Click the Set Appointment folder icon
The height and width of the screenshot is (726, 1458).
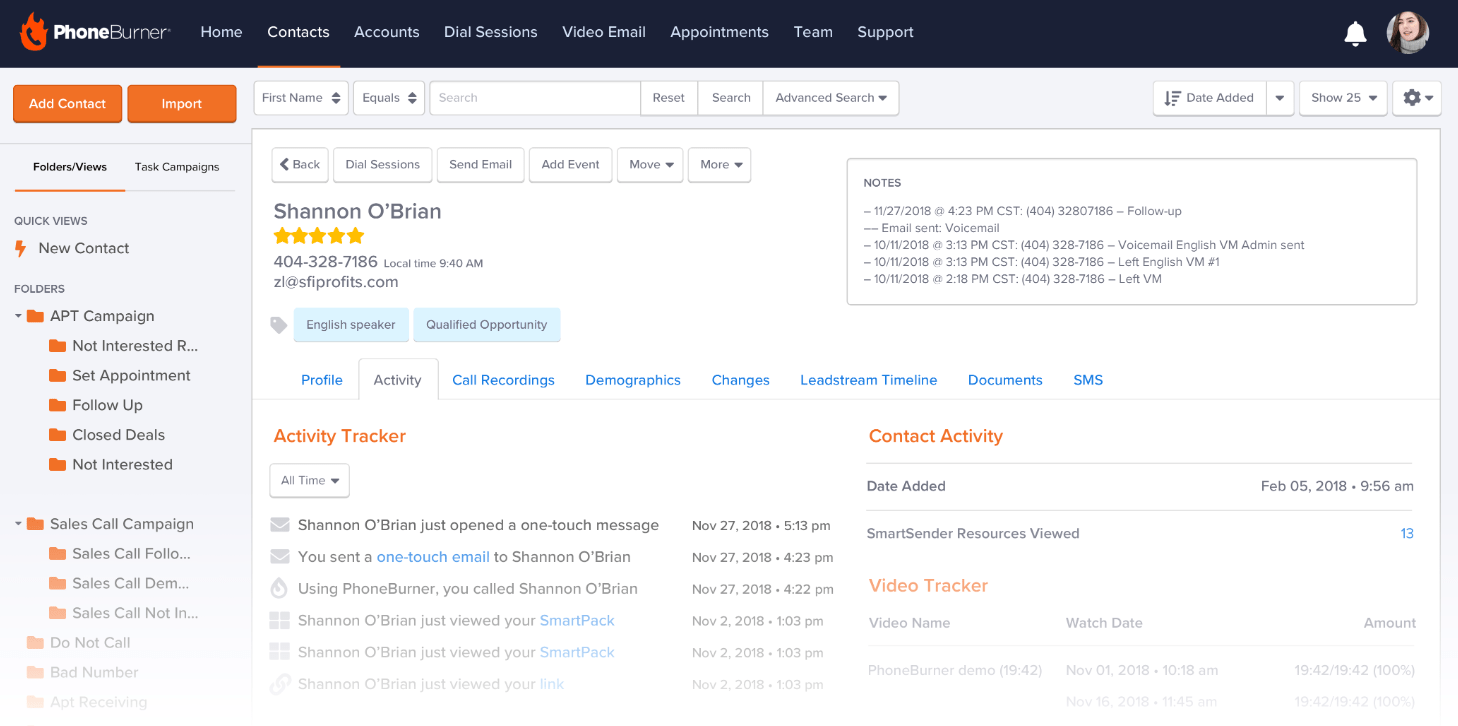coord(57,376)
